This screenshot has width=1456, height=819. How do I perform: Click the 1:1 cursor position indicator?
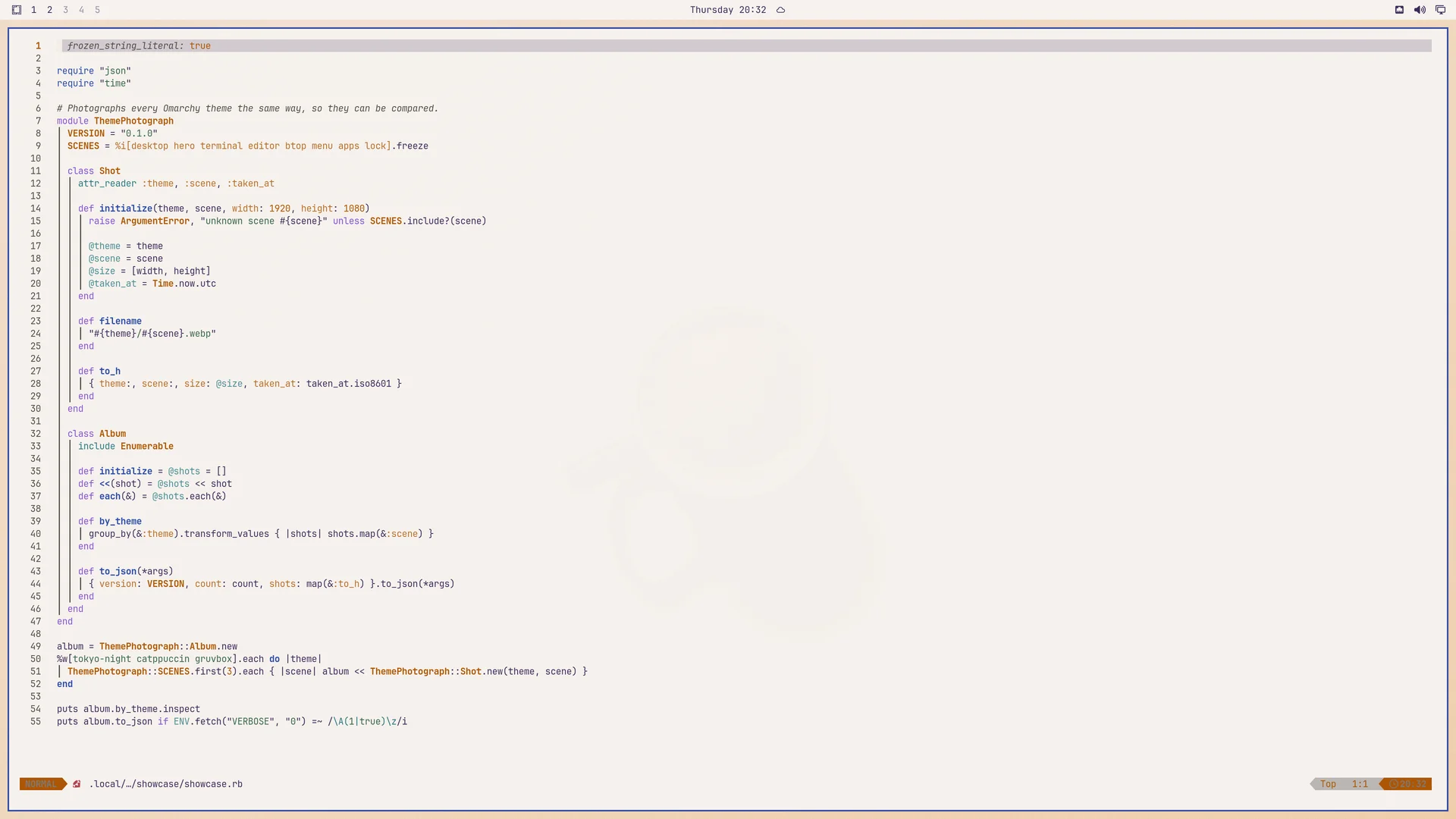1360,784
